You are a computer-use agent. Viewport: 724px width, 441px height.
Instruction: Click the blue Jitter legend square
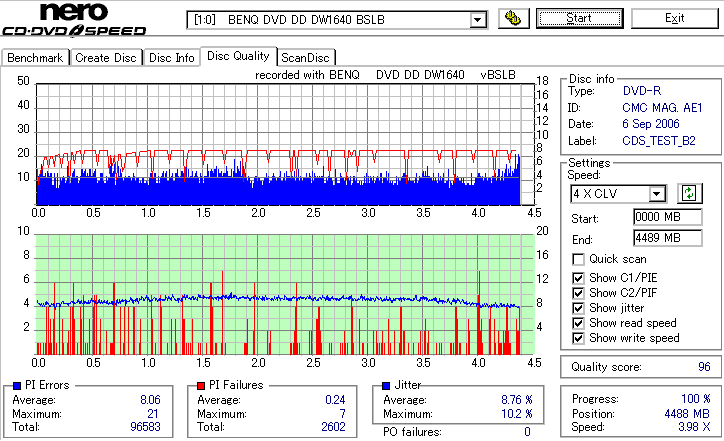coord(386,386)
